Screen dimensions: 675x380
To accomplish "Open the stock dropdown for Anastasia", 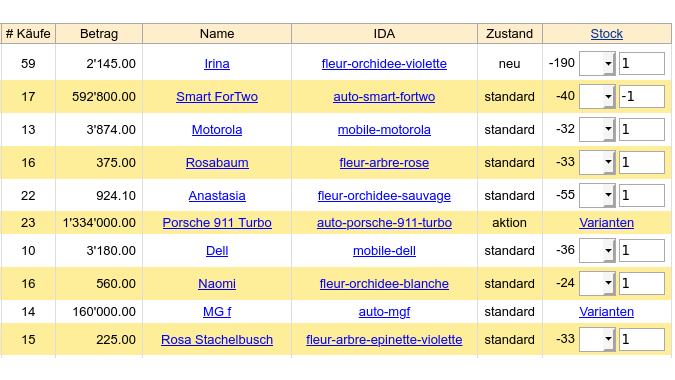I will [597, 195].
